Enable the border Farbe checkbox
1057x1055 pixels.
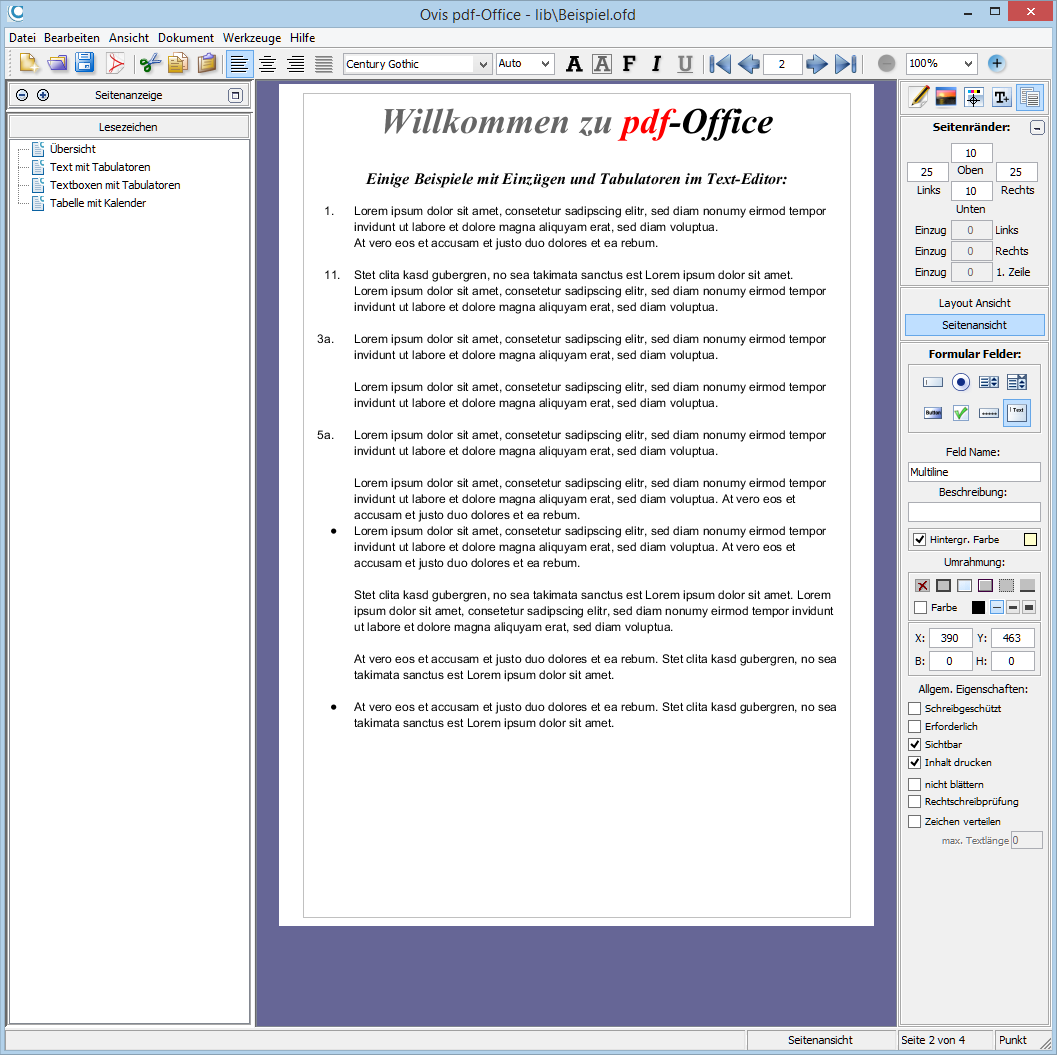(920, 607)
